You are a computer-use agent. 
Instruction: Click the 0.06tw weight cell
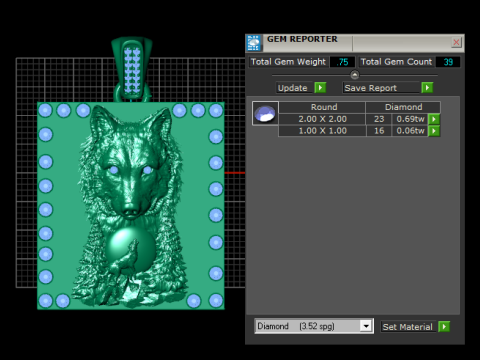[410, 131]
